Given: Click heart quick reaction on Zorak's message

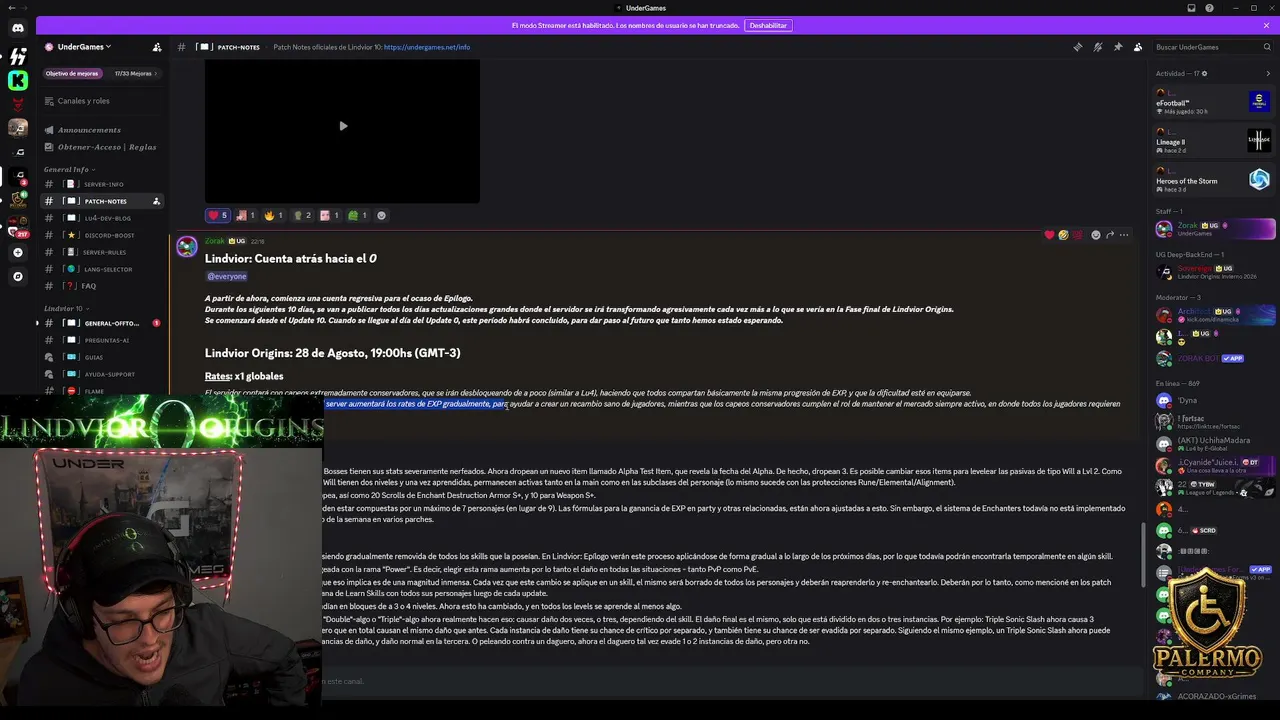Looking at the screenshot, I should click(1049, 235).
